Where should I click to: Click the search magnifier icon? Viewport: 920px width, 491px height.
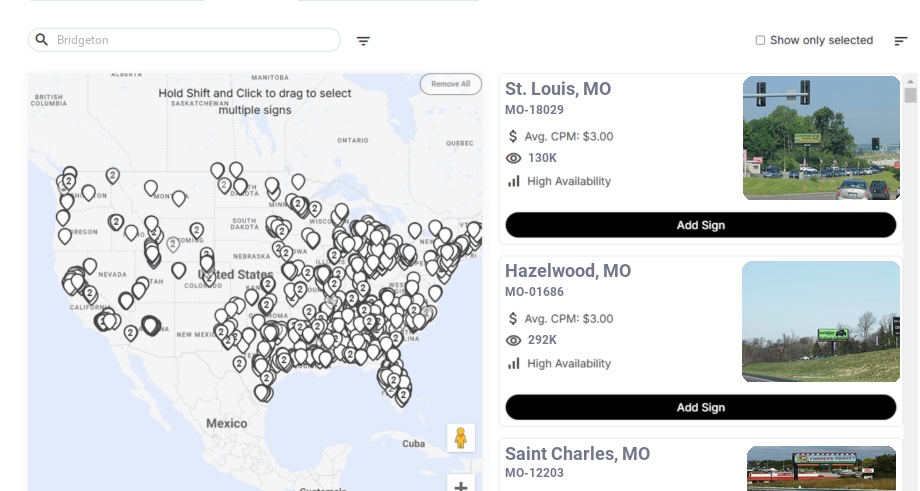coord(42,40)
